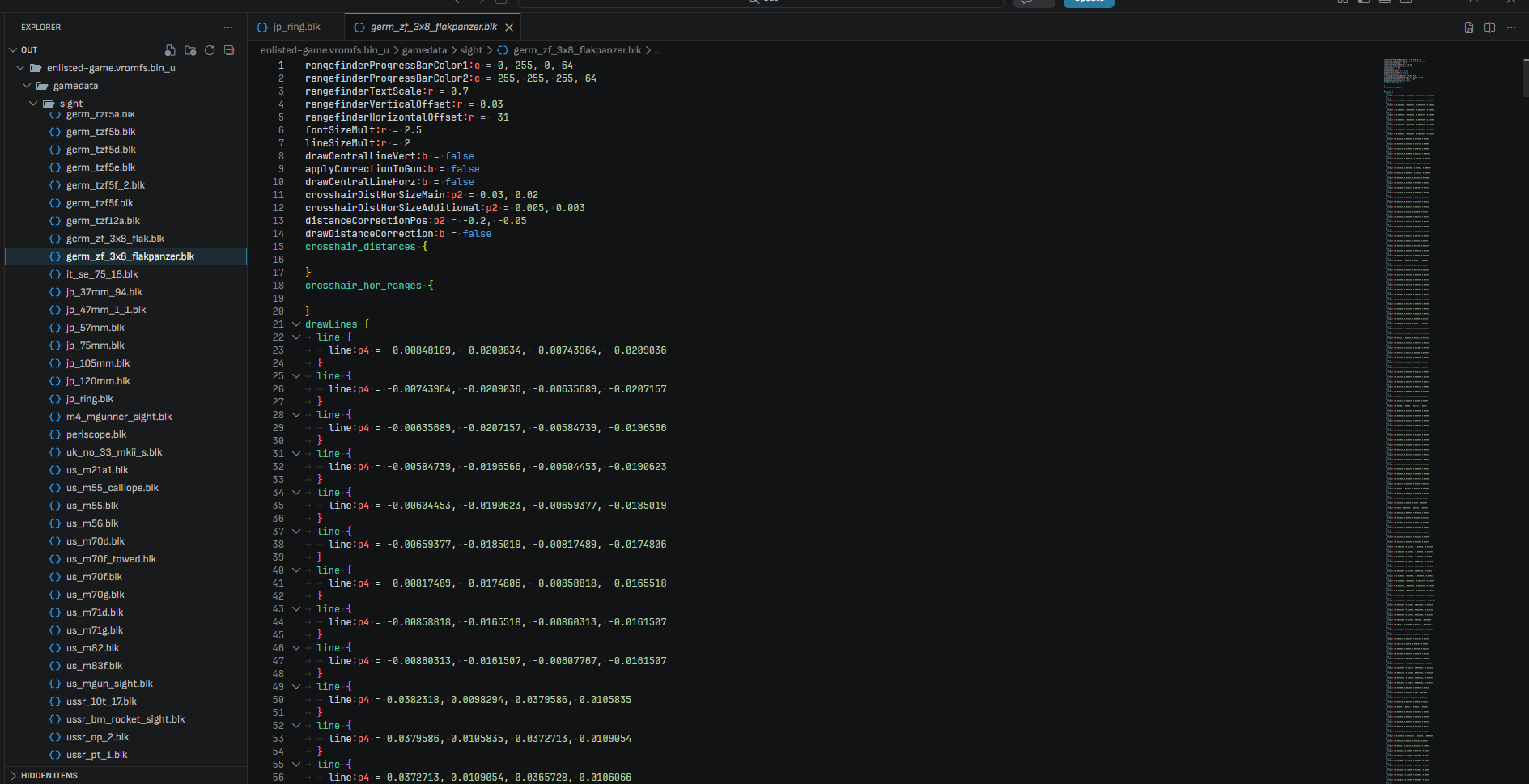Open jp_57mm.blk from the file tree

tap(125, 328)
